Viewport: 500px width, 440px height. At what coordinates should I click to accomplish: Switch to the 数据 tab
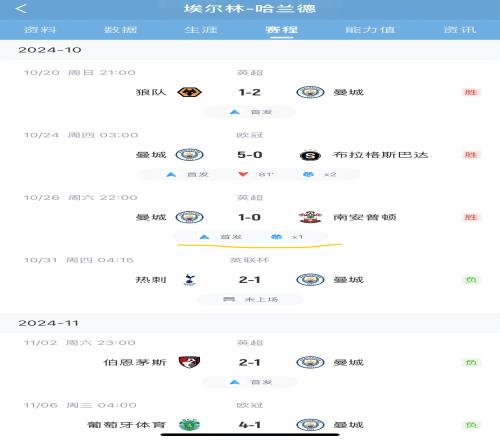(x=120, y=30)
